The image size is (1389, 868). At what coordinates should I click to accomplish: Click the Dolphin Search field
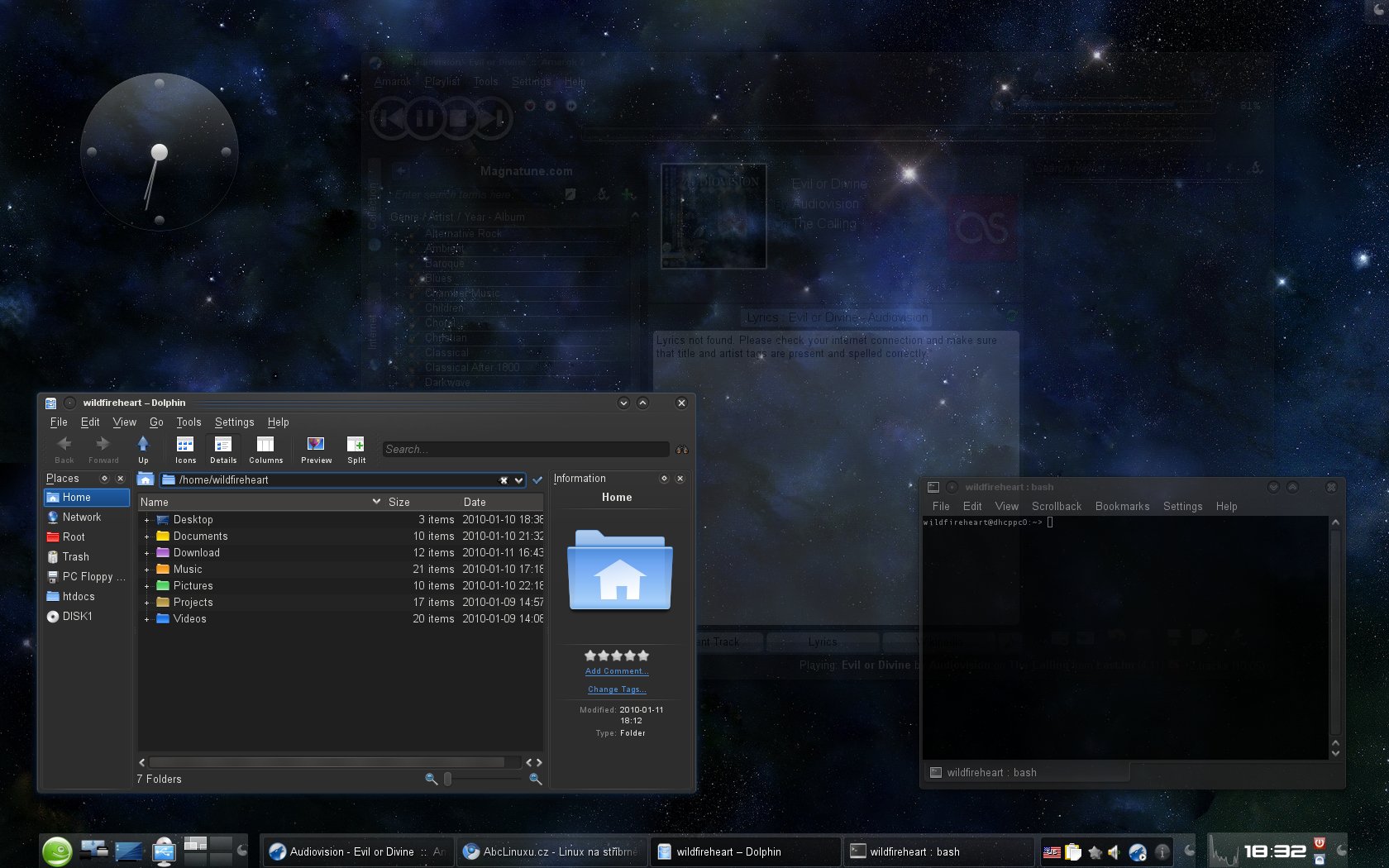526,449
